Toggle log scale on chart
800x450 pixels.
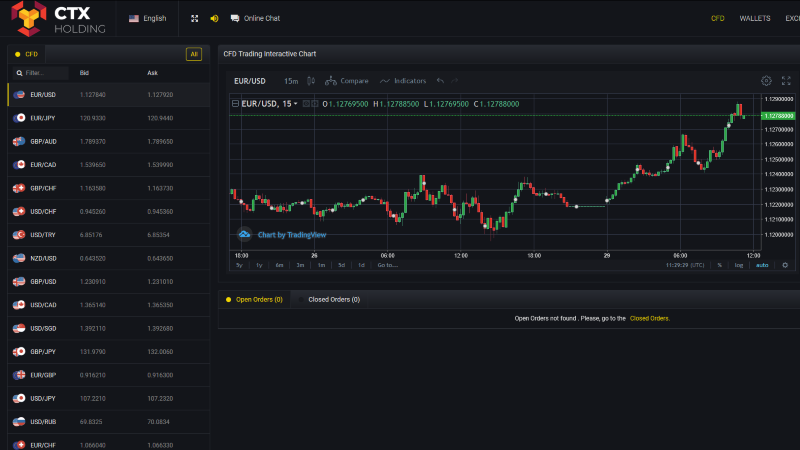[x=739, y=265]
